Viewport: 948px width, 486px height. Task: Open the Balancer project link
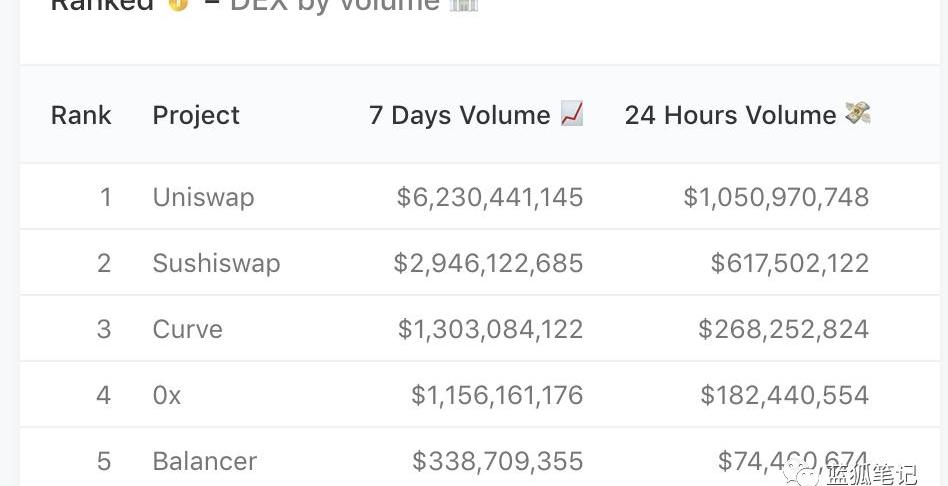204,461
